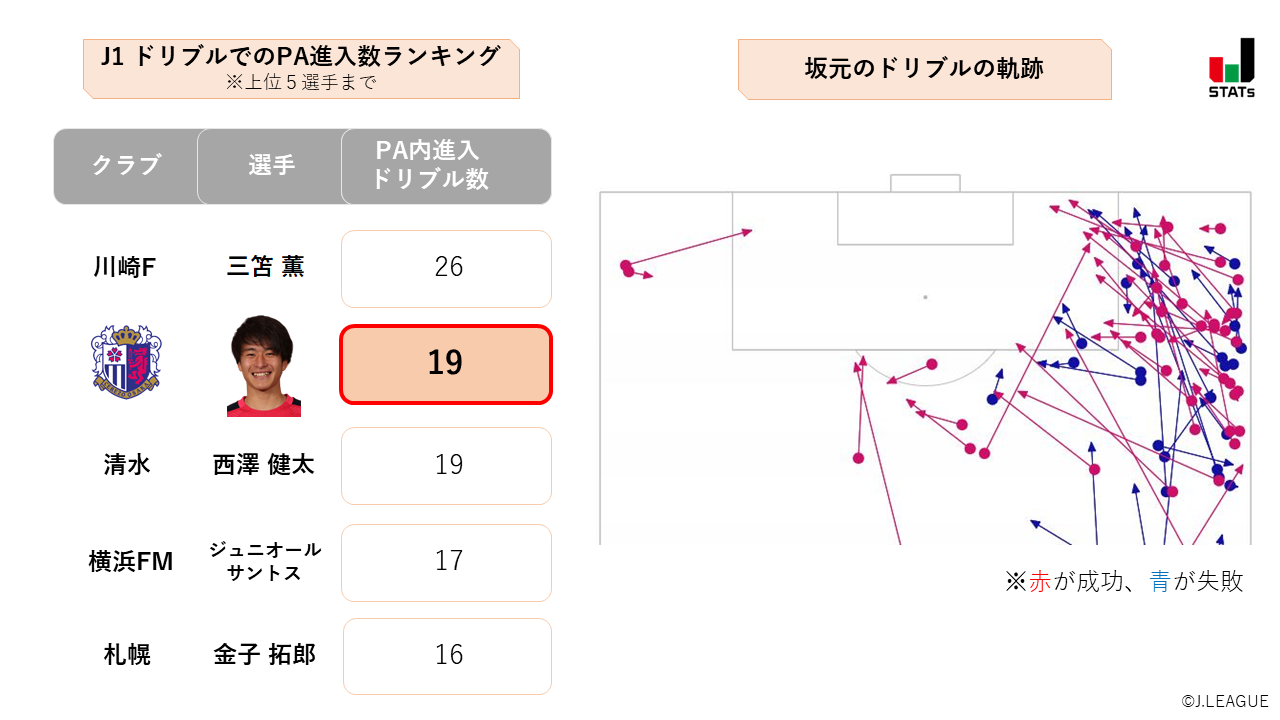The width and height of the screenshot is (1280, 720).
Task: Select the player headshot photo
Action: tap(264, 366)
